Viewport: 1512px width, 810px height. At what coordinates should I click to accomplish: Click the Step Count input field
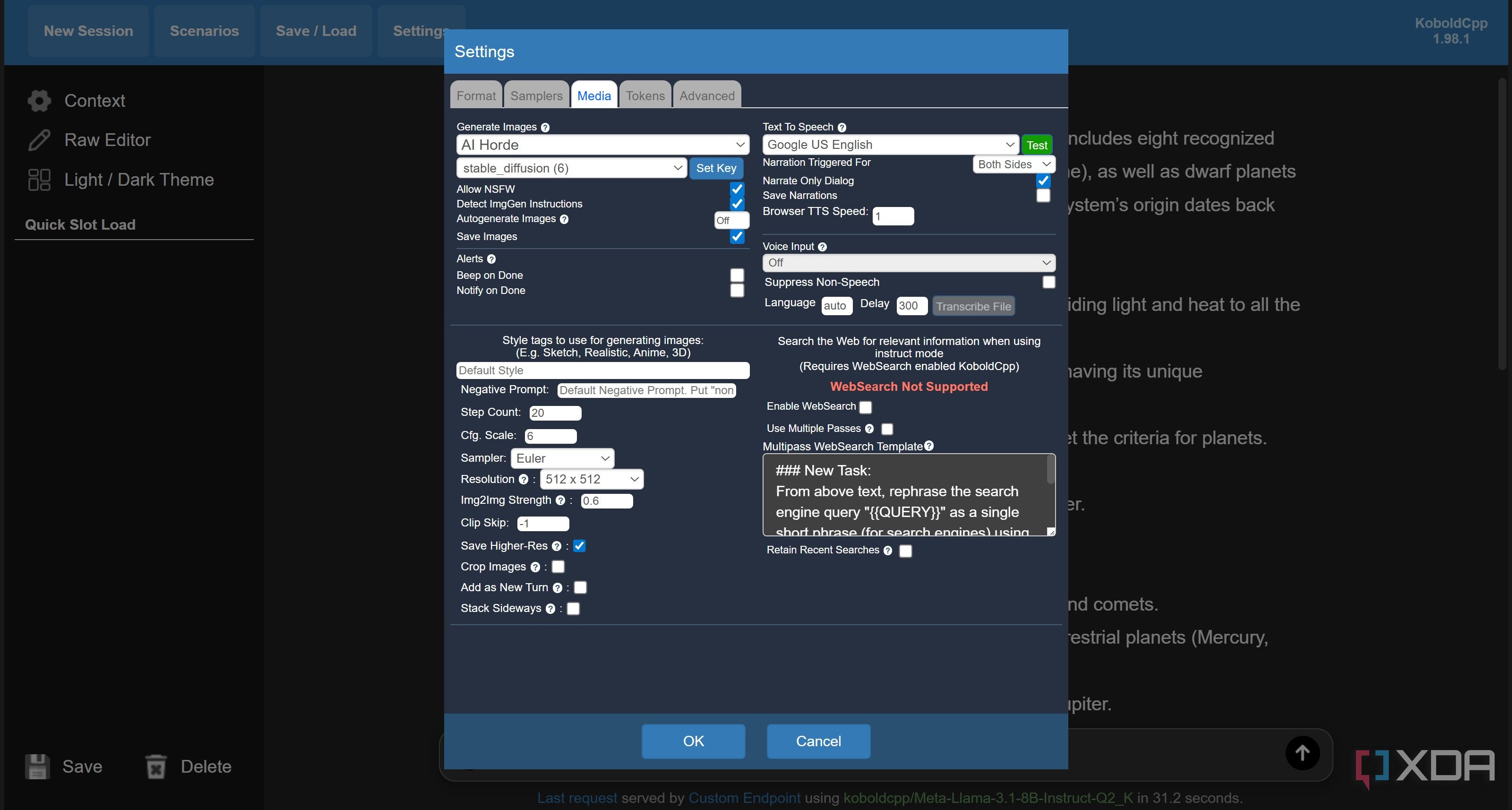click(555, 413)
